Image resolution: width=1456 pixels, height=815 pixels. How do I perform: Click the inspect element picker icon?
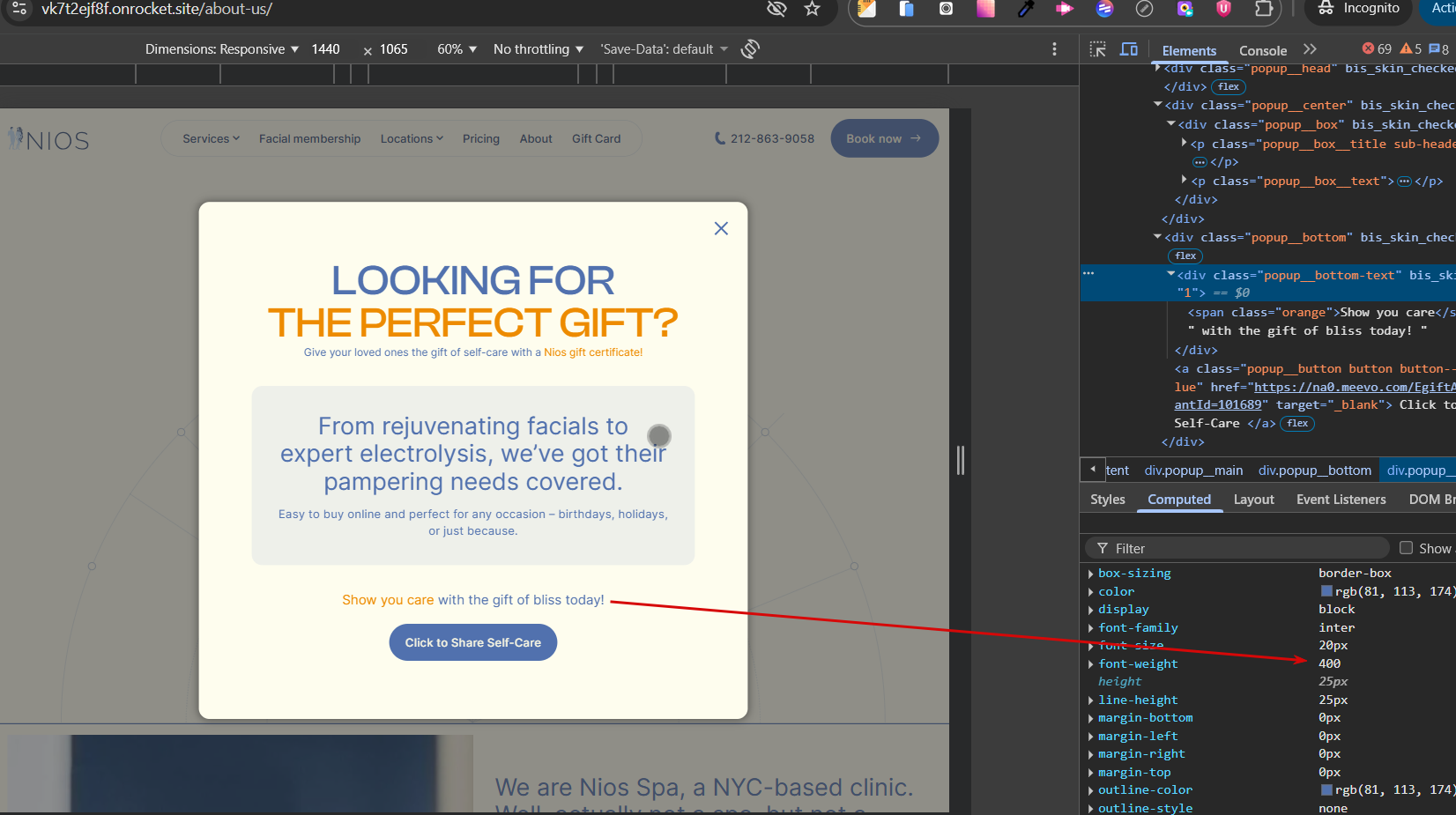[x=1097, y=49]
